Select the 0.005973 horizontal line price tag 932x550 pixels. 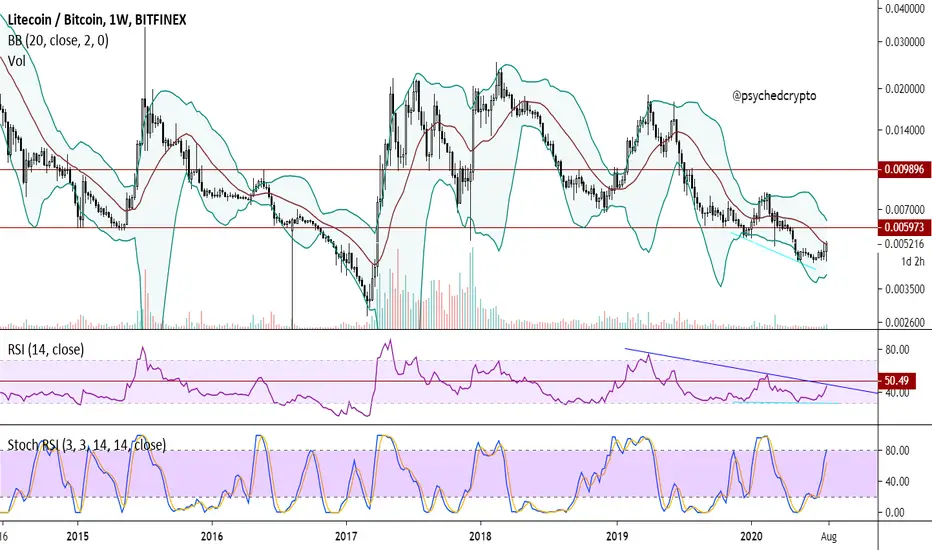pos(904,227)
